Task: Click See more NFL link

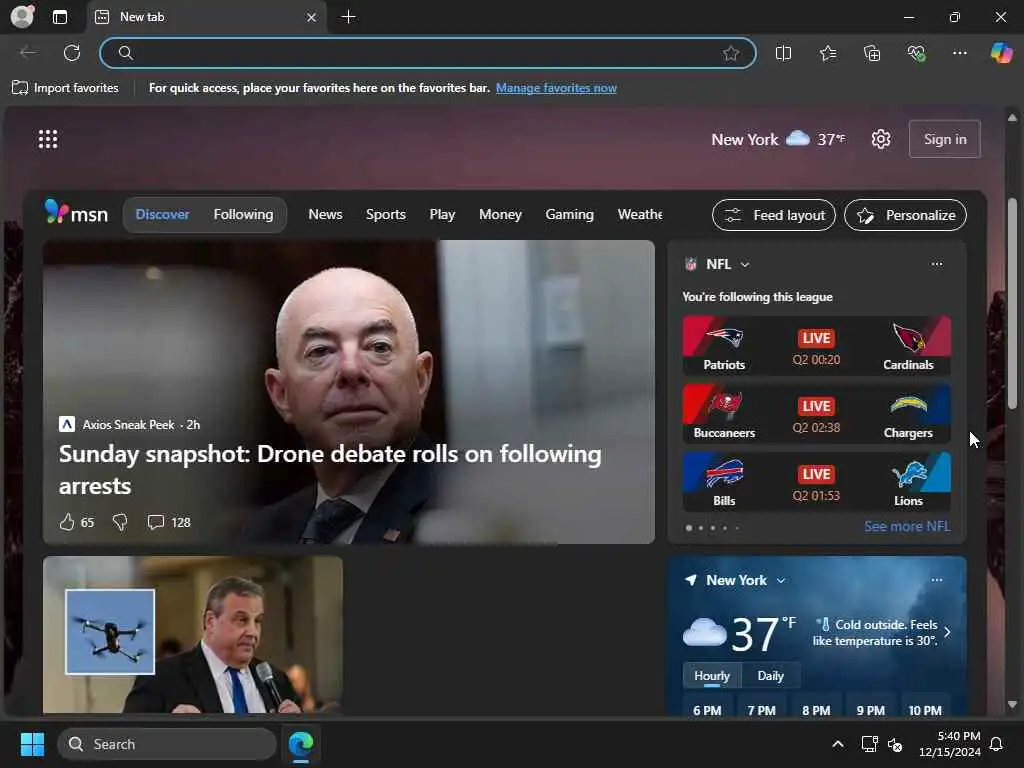Action: coord(907,526)
